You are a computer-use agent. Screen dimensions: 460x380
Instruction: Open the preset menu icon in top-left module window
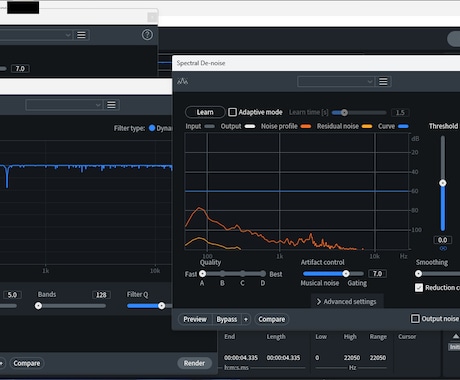pyautogui.click(x=81, y=35)
